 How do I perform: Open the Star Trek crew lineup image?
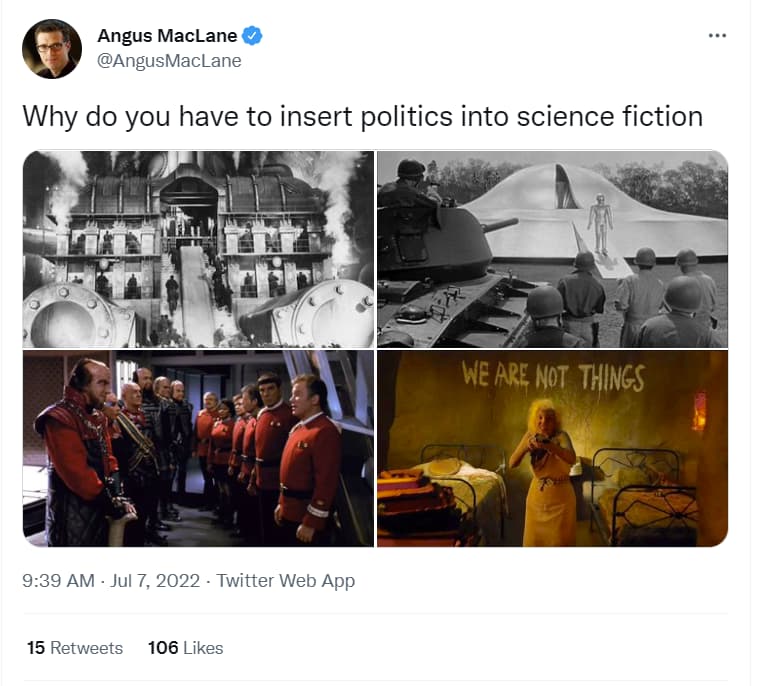pyautogui.click(x=198, y=448)
